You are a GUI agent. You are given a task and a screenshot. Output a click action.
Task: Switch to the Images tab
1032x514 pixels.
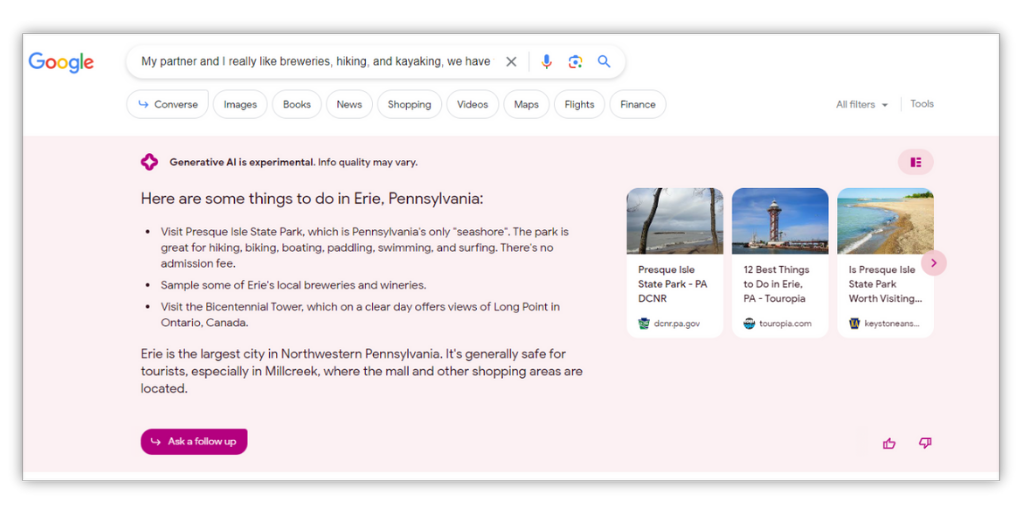(x=240, y=105)
